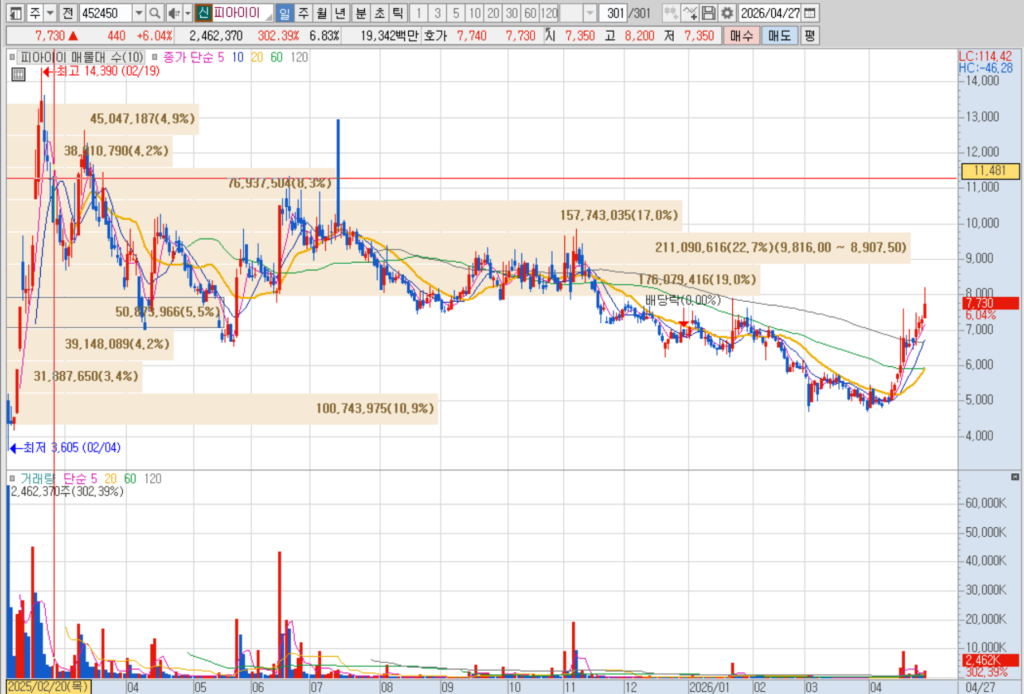
Task: Select the 10 interval button
Action: (x=475, y=12)
